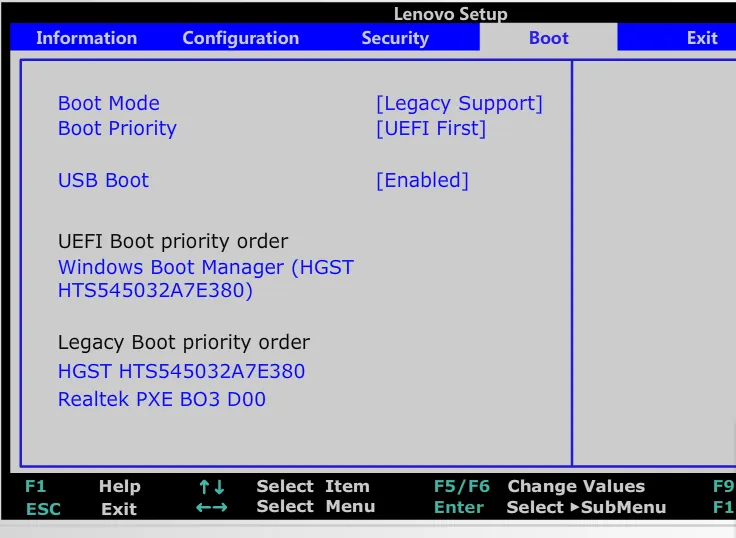Open the [UEFI First] Boot Priority value
Viewport: 736px width, 538px height.
click(x=431, y=128)
